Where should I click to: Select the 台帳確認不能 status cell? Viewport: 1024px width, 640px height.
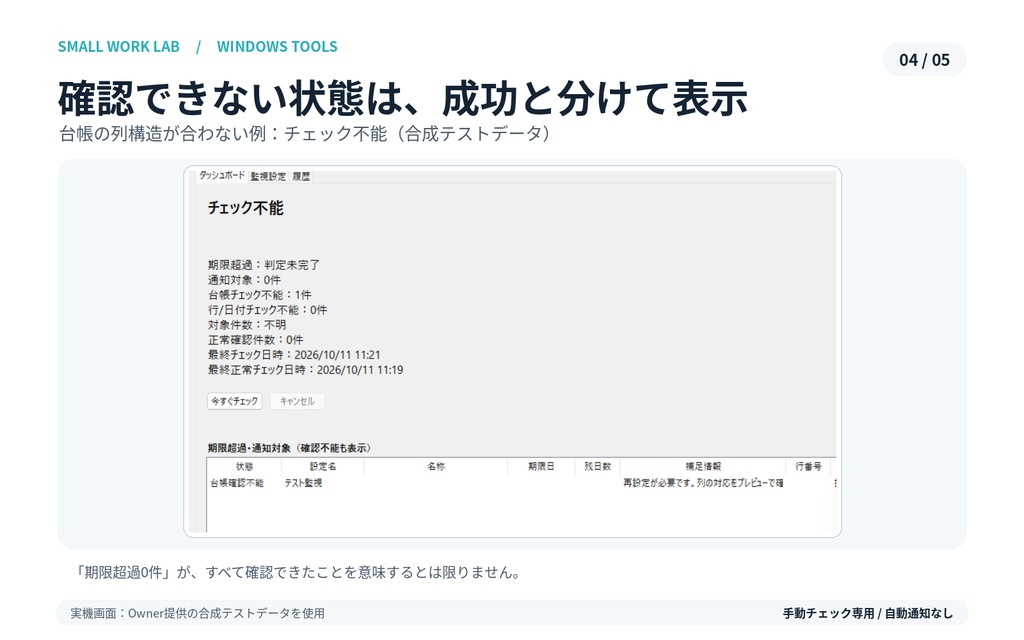(236, 483)
